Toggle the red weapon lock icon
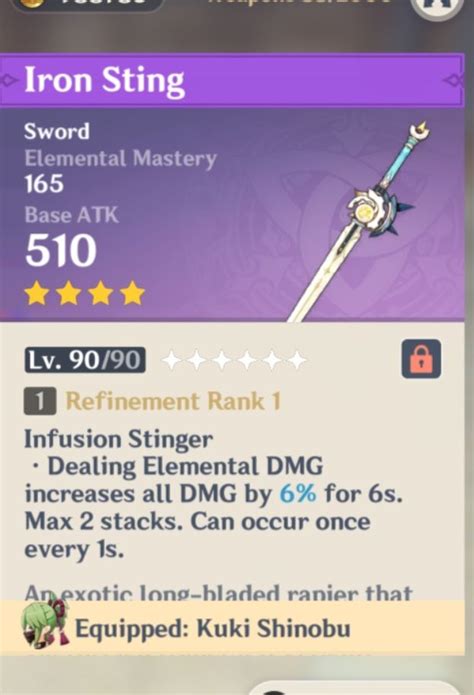 421,359
